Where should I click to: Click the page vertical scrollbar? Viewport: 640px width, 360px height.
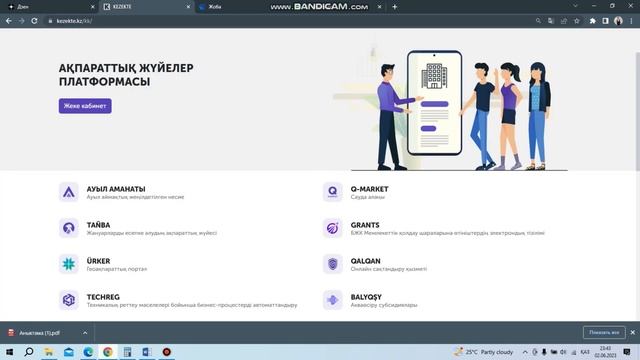point(638,111)
